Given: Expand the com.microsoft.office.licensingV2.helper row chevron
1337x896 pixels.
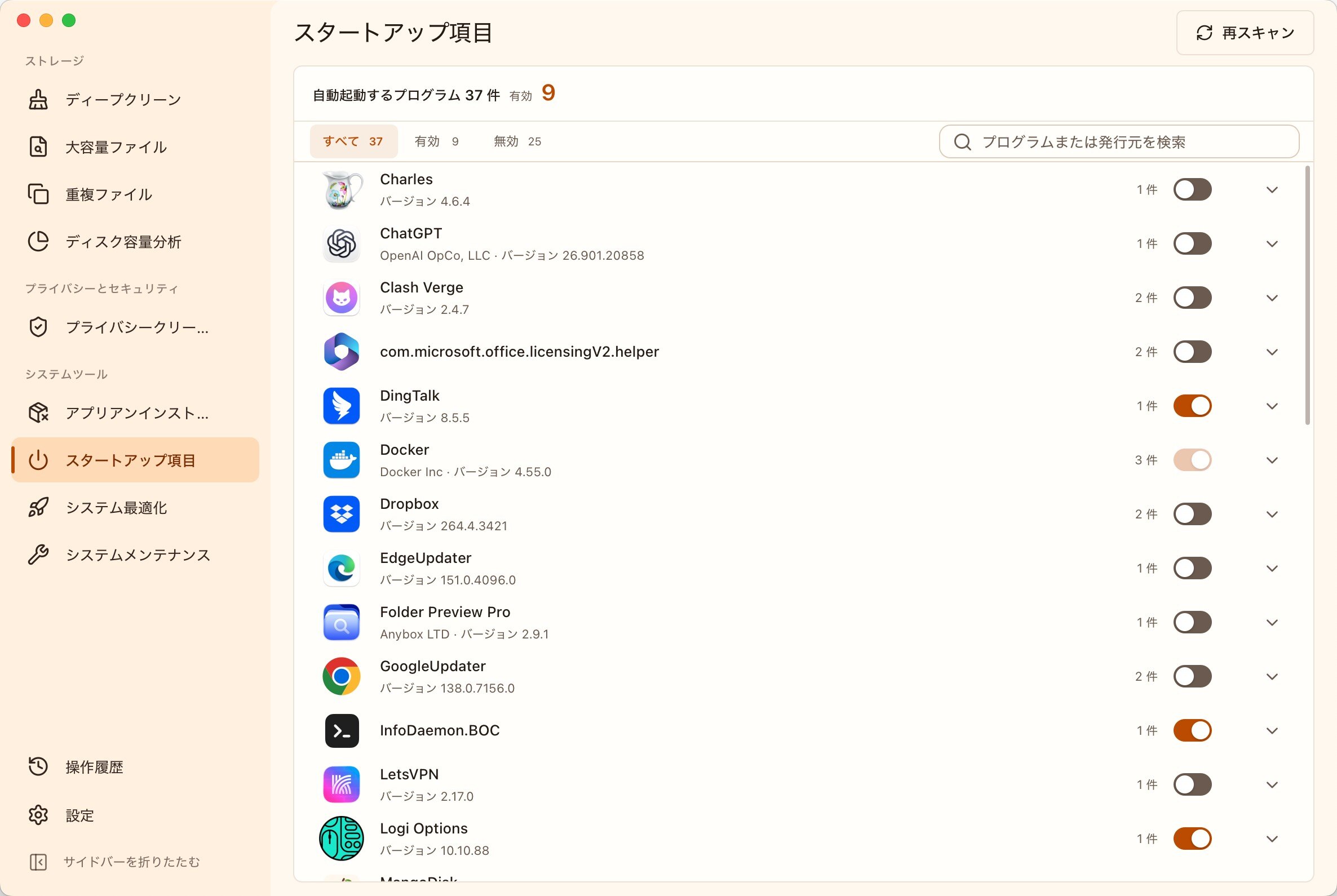Looking at the screenshot, I should tap(1272, 353).
